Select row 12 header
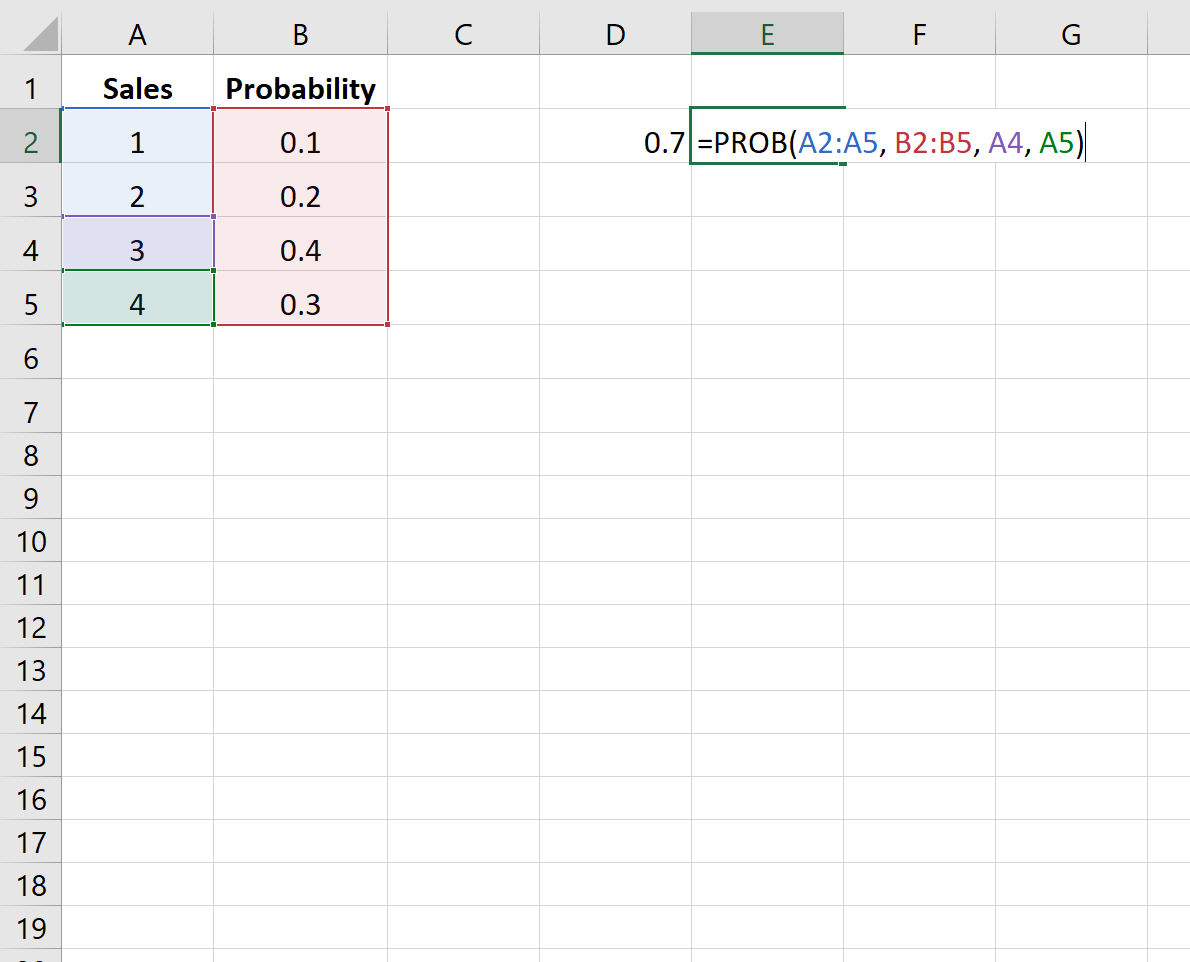The image size is (1190, 962). 30,627
